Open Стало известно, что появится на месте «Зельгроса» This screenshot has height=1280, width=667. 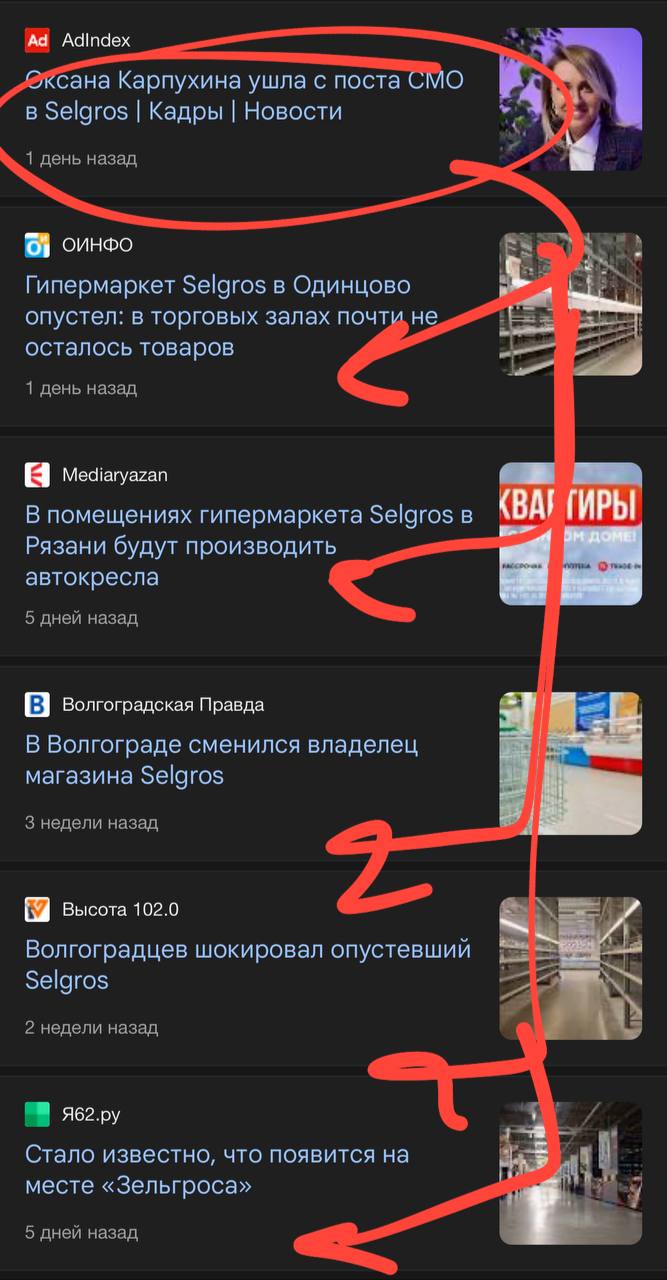pyautogui.click(x=217, y=1170)
